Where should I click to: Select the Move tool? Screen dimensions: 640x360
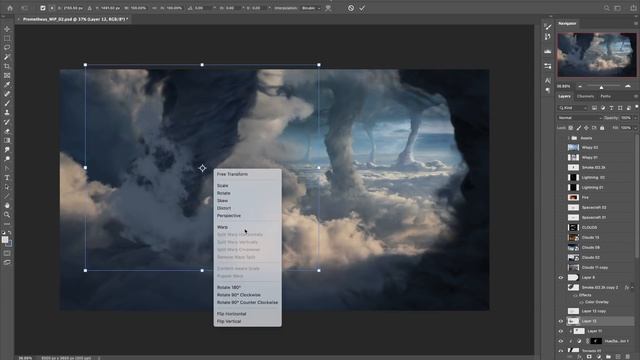(x=7, y=29)
